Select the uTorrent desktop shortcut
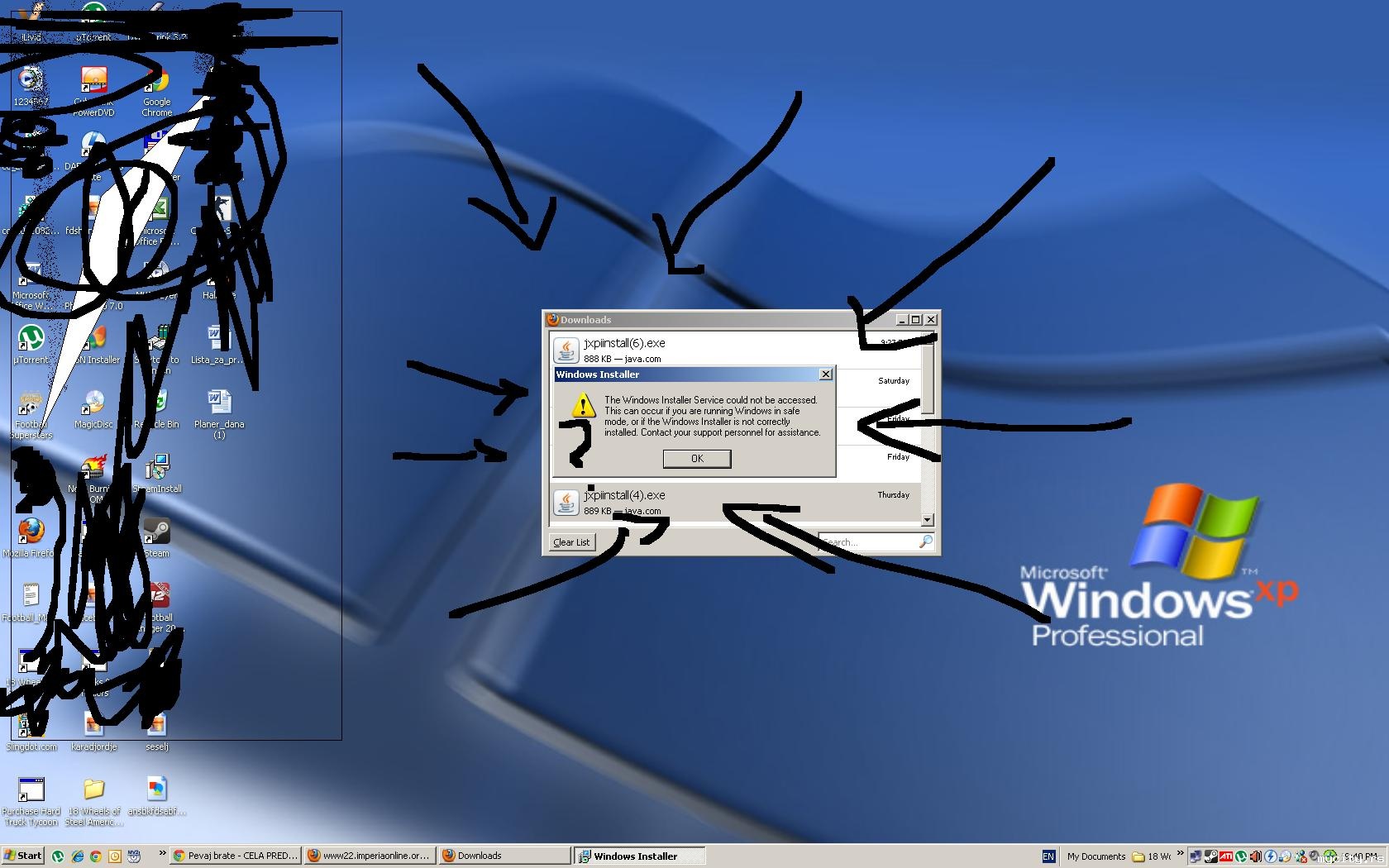1389x868 pixels. click(31, 345)
